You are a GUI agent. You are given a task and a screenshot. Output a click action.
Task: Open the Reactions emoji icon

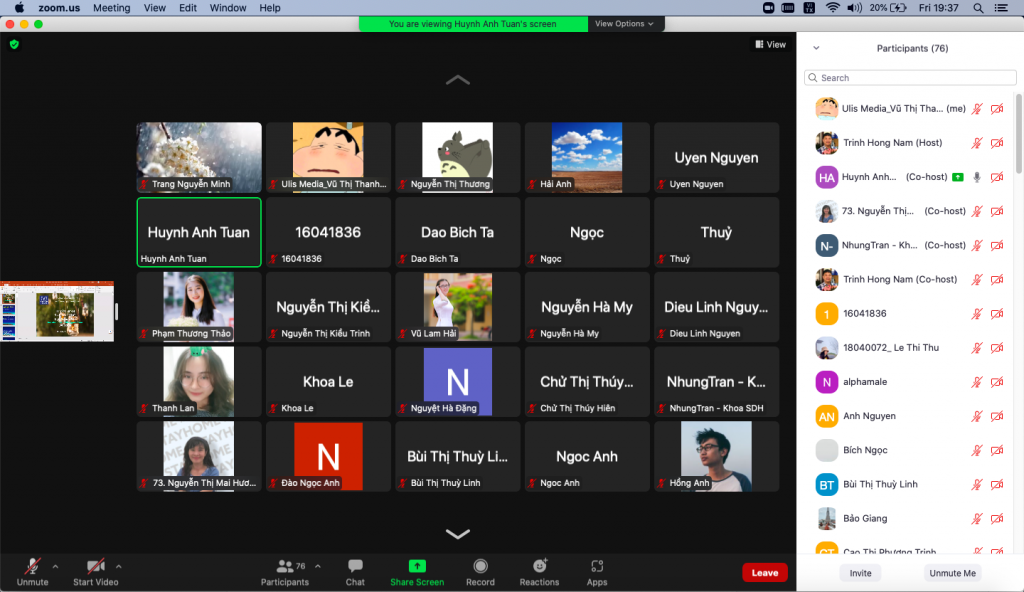coord(539,567)
